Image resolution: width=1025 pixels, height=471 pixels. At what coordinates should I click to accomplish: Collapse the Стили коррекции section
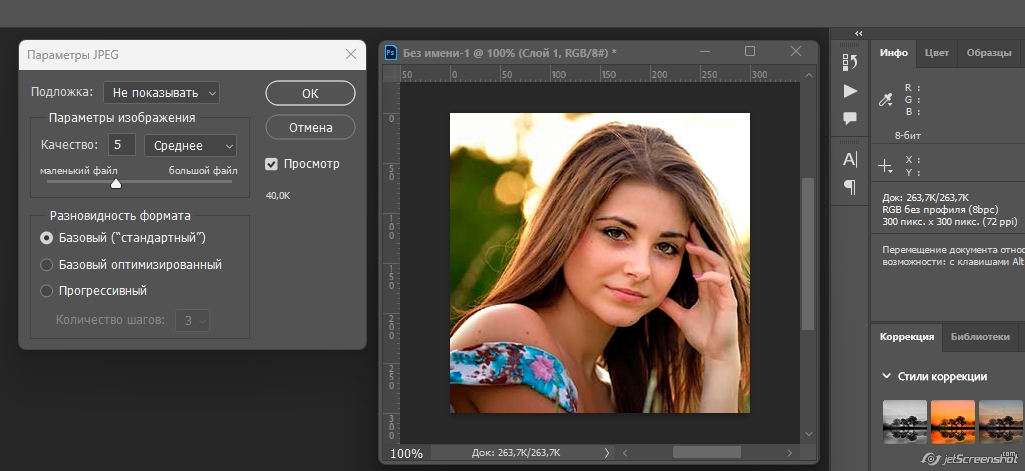(886, 377)
